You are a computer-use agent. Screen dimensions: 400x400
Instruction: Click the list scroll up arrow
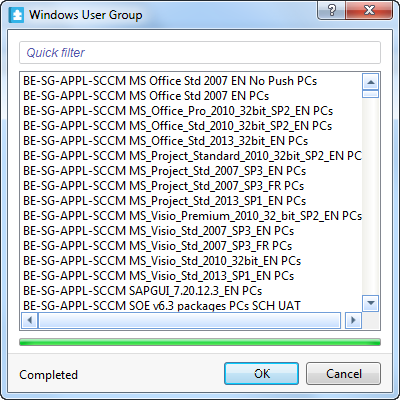tap(371, 82)
